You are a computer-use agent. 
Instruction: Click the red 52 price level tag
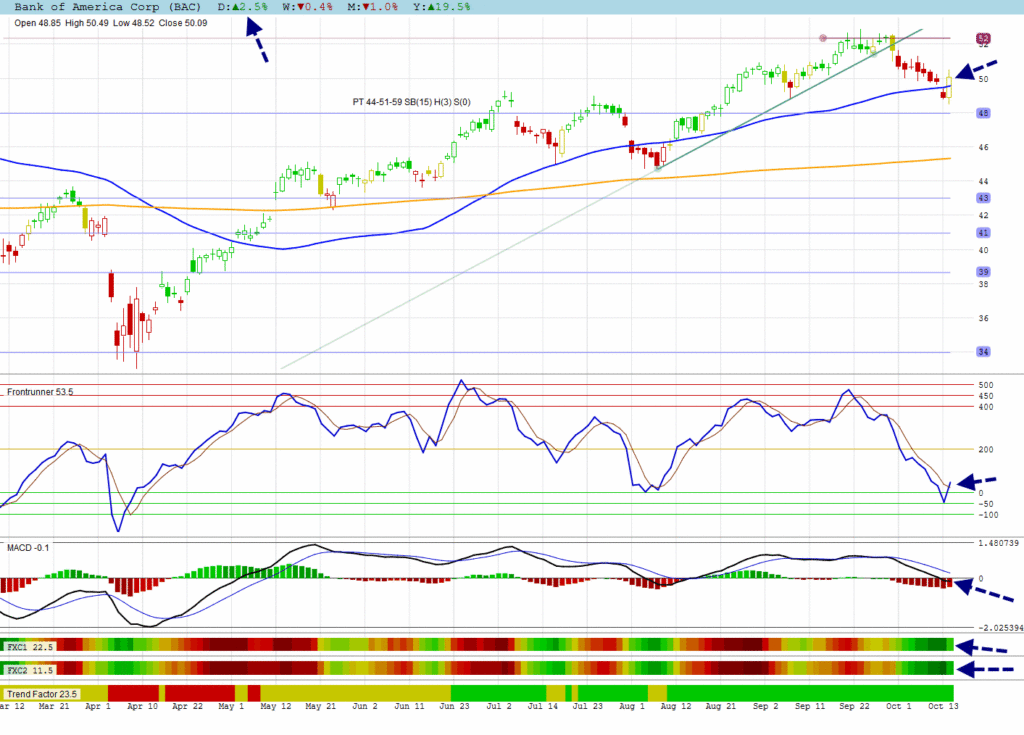(x=983, y=38)
